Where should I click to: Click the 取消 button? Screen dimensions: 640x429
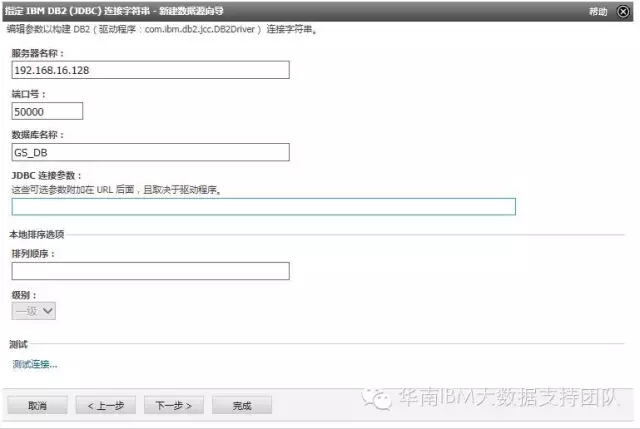(38, 405)
